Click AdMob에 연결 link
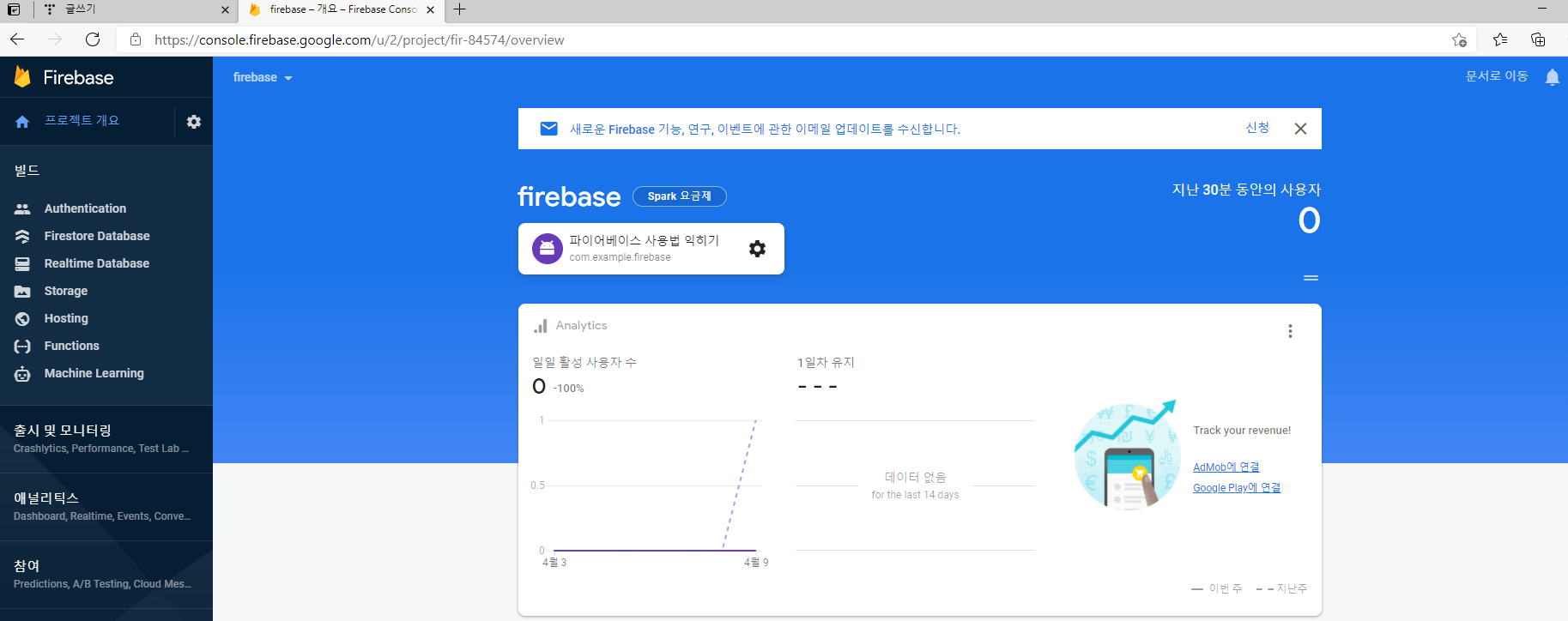The width and height of the screenshot is (1568, 621). (1226, 467)
